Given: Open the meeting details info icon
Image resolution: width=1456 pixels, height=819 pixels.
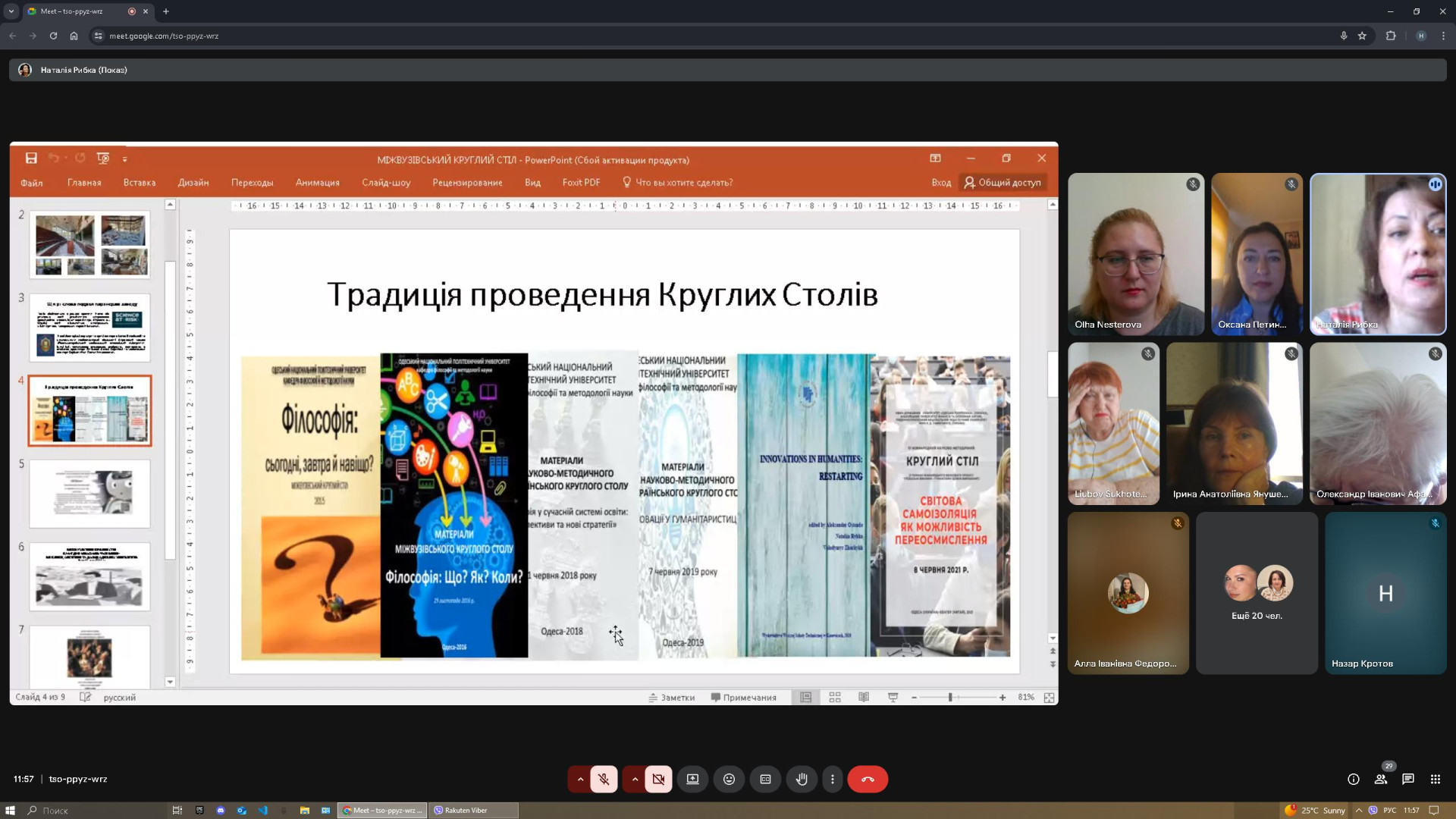Looking at the screenshot, I should pyautogui.click(x=1354, y=779).
